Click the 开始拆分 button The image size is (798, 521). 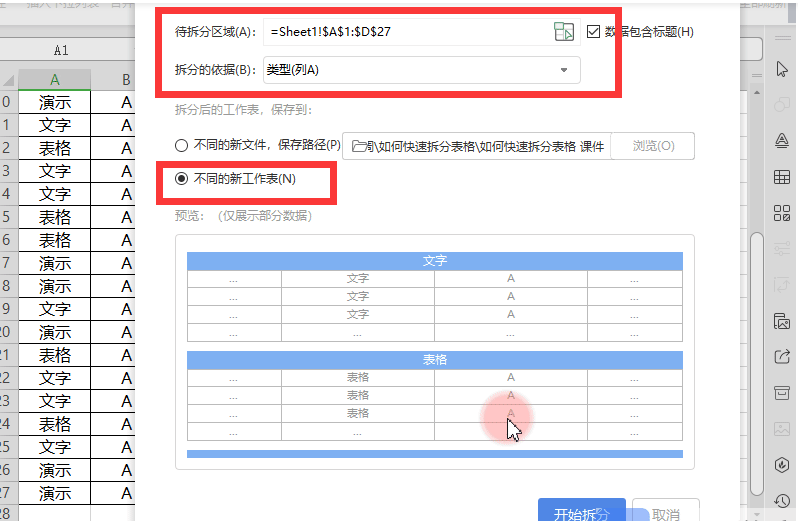click(582, 510)
